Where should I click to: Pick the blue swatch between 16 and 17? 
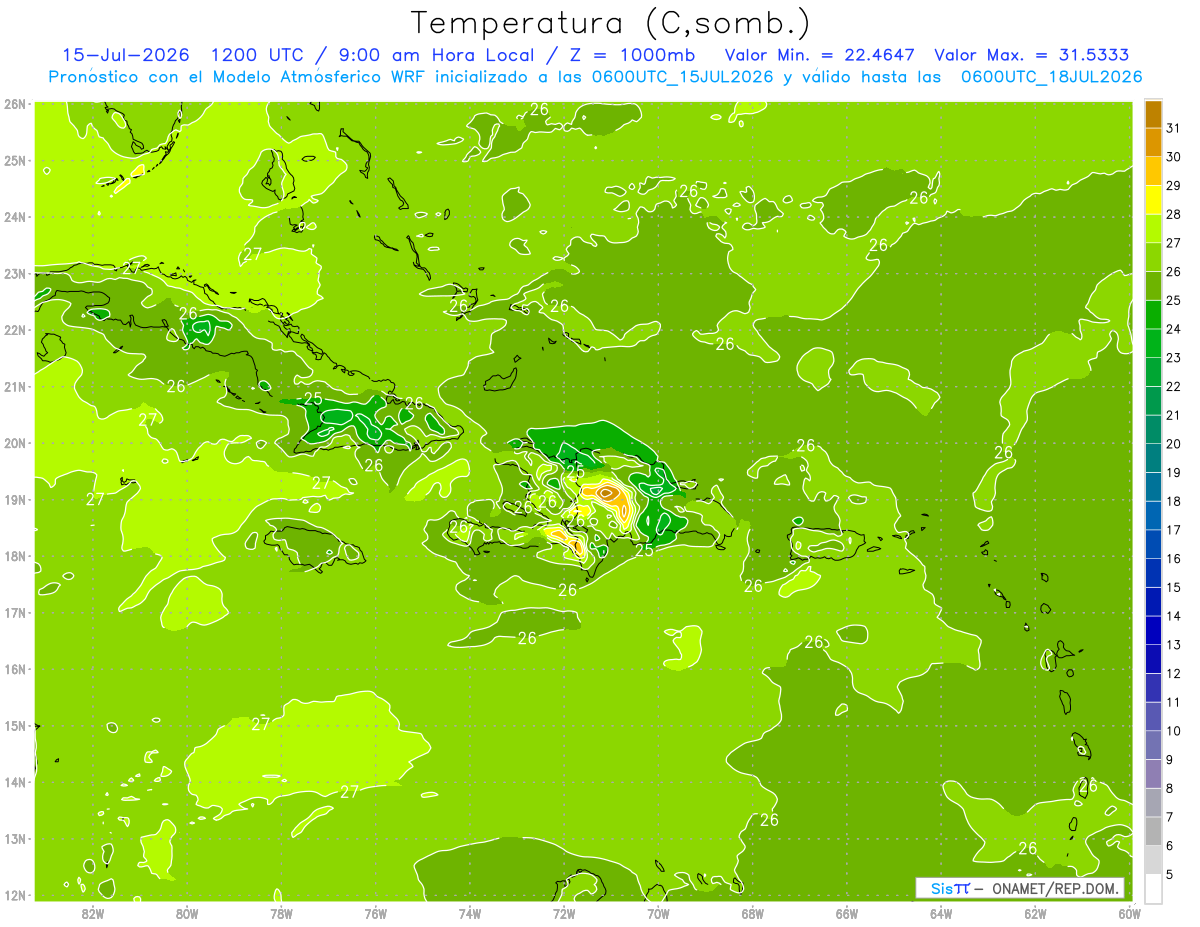1153,544
